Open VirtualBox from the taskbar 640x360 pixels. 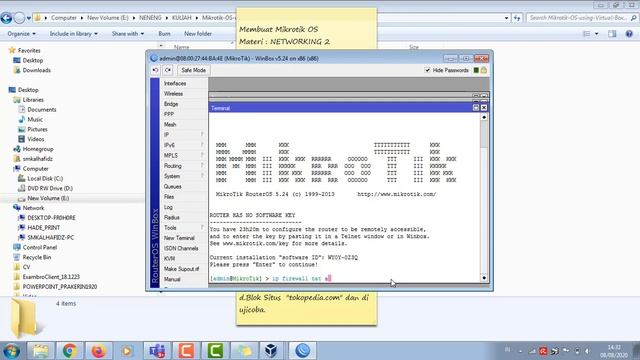[x=271, y=351]
